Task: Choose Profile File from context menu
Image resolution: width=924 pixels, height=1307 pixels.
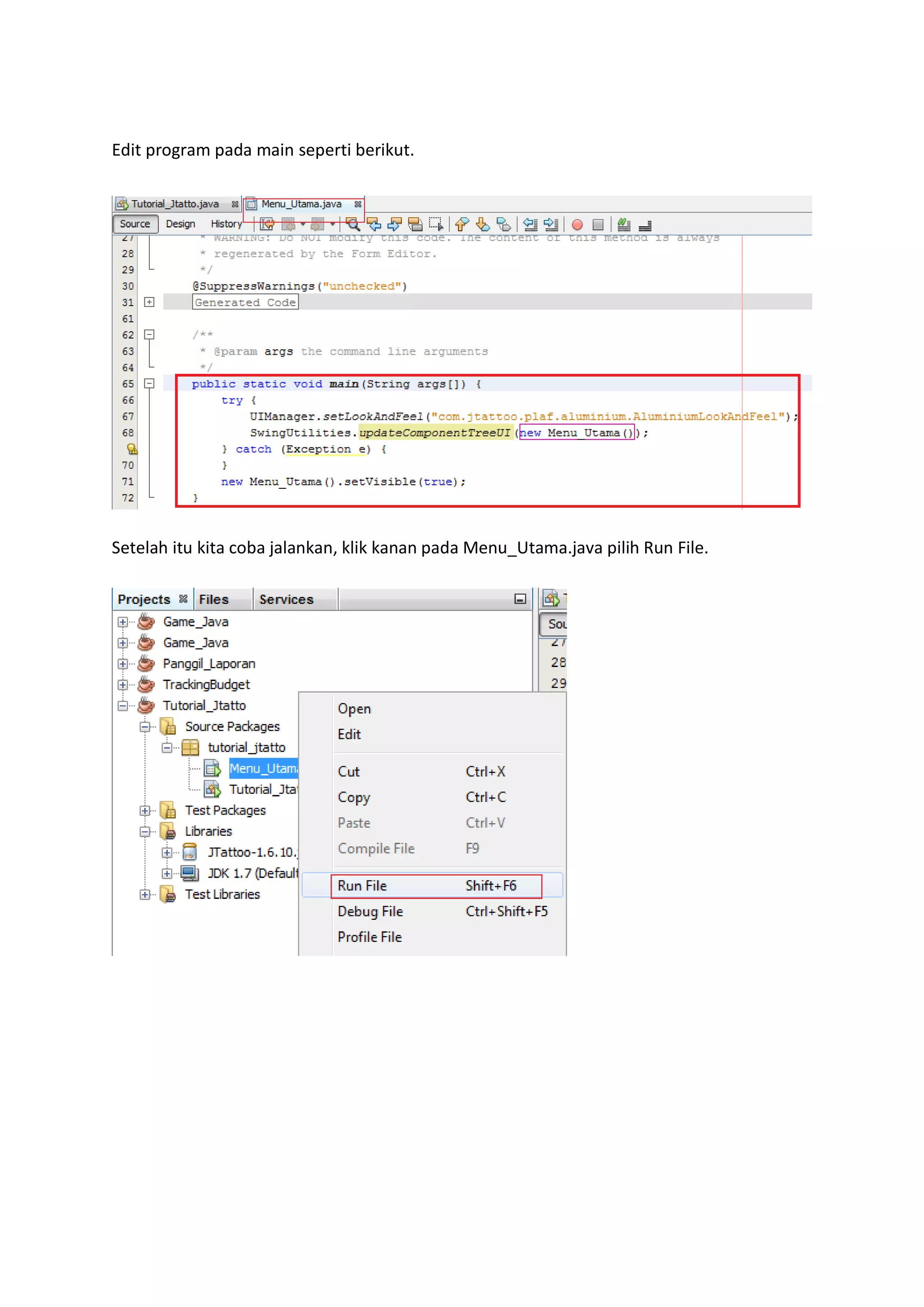Action: click(433, 937)
